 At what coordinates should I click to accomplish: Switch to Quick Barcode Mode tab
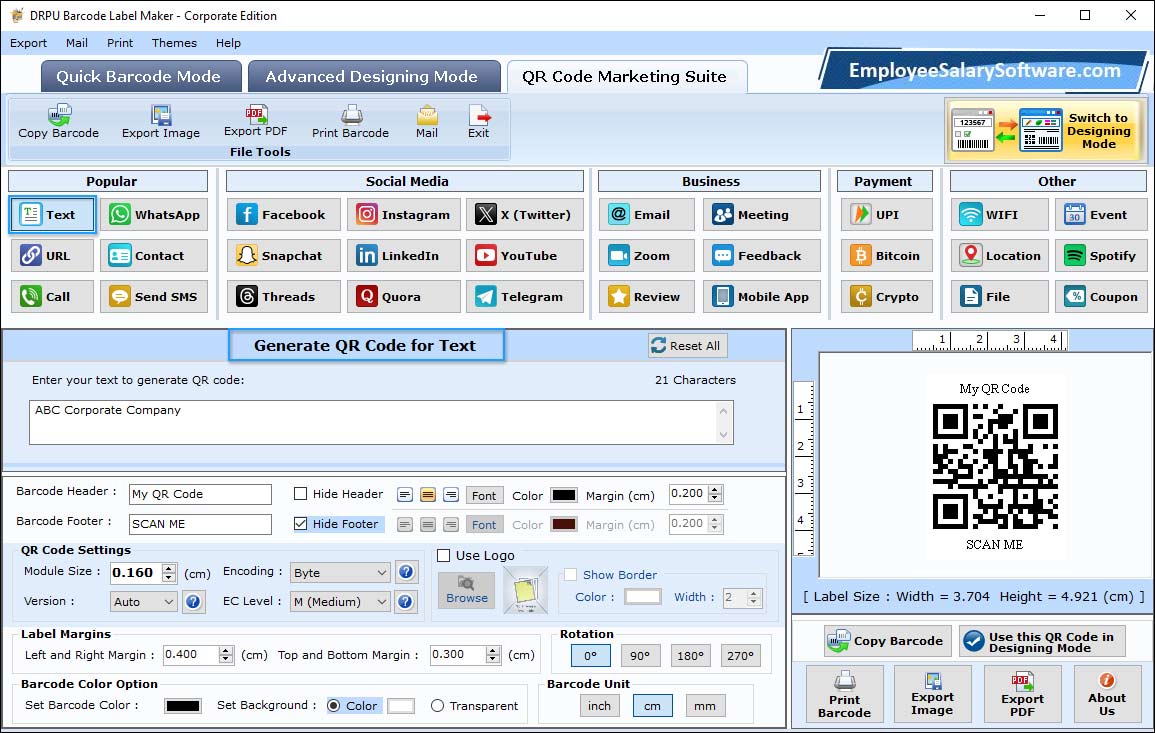[140, 77]
